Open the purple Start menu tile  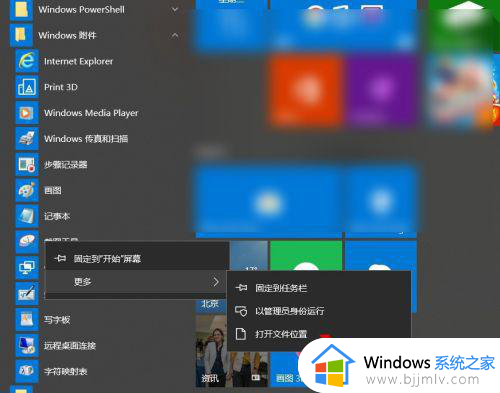[x=381, y=90]
